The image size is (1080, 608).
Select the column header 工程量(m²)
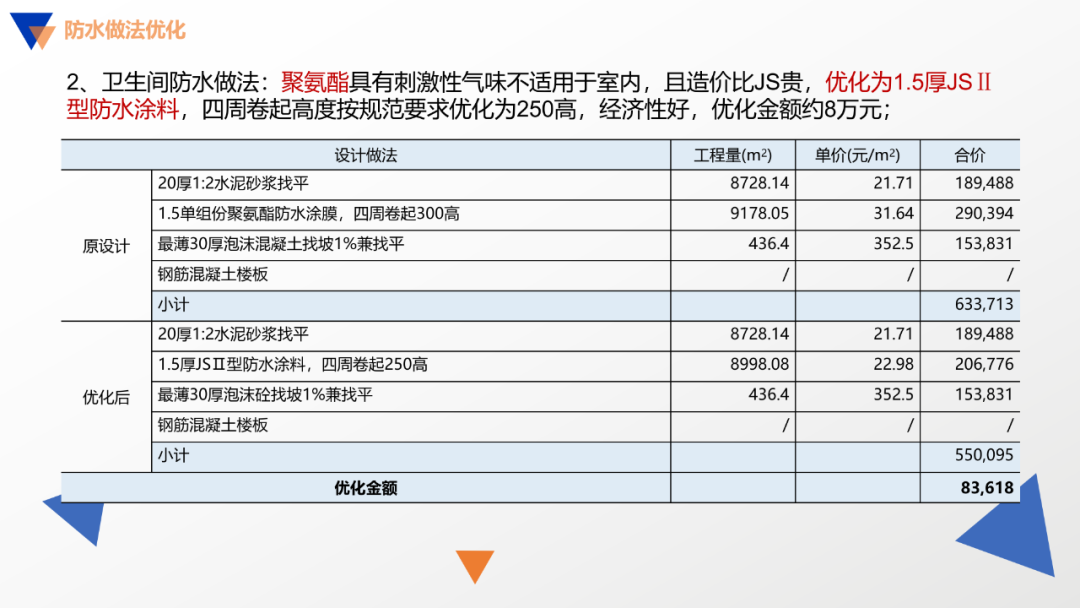pos(733,156)
